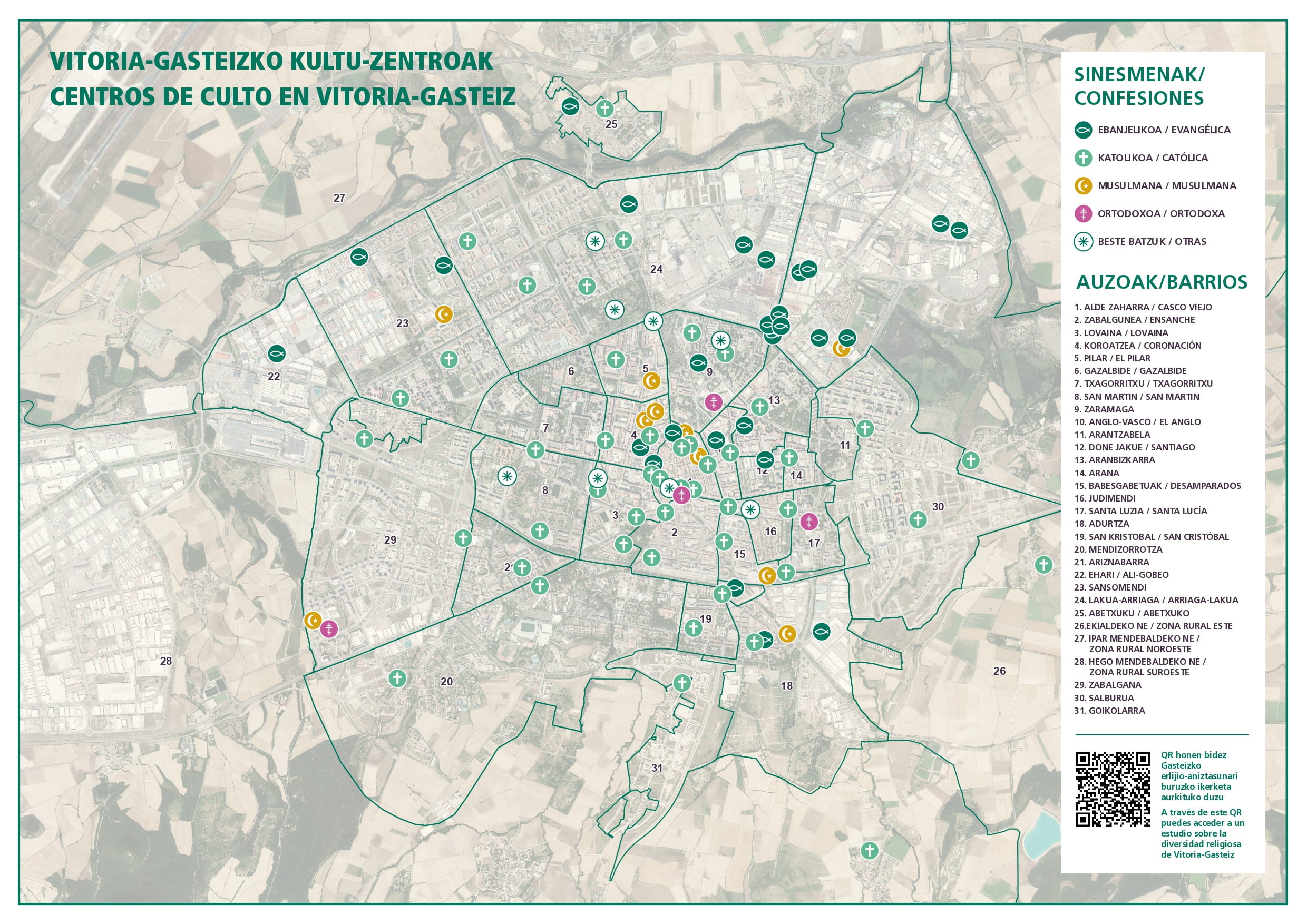This screenshot has height=924, width=1307.
Task: Click the asterisk marker left of number 8
Action: (506, 476)
